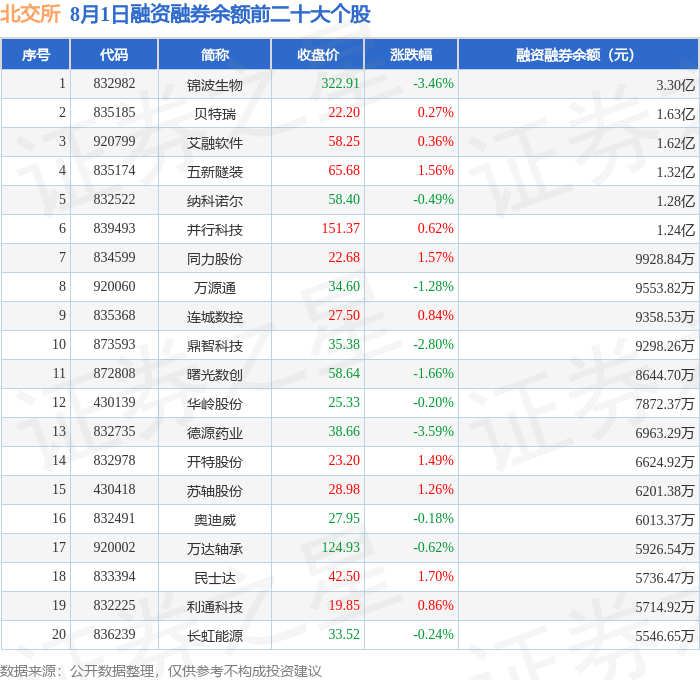Select stock name 苏轴股份

coord(215,491)
